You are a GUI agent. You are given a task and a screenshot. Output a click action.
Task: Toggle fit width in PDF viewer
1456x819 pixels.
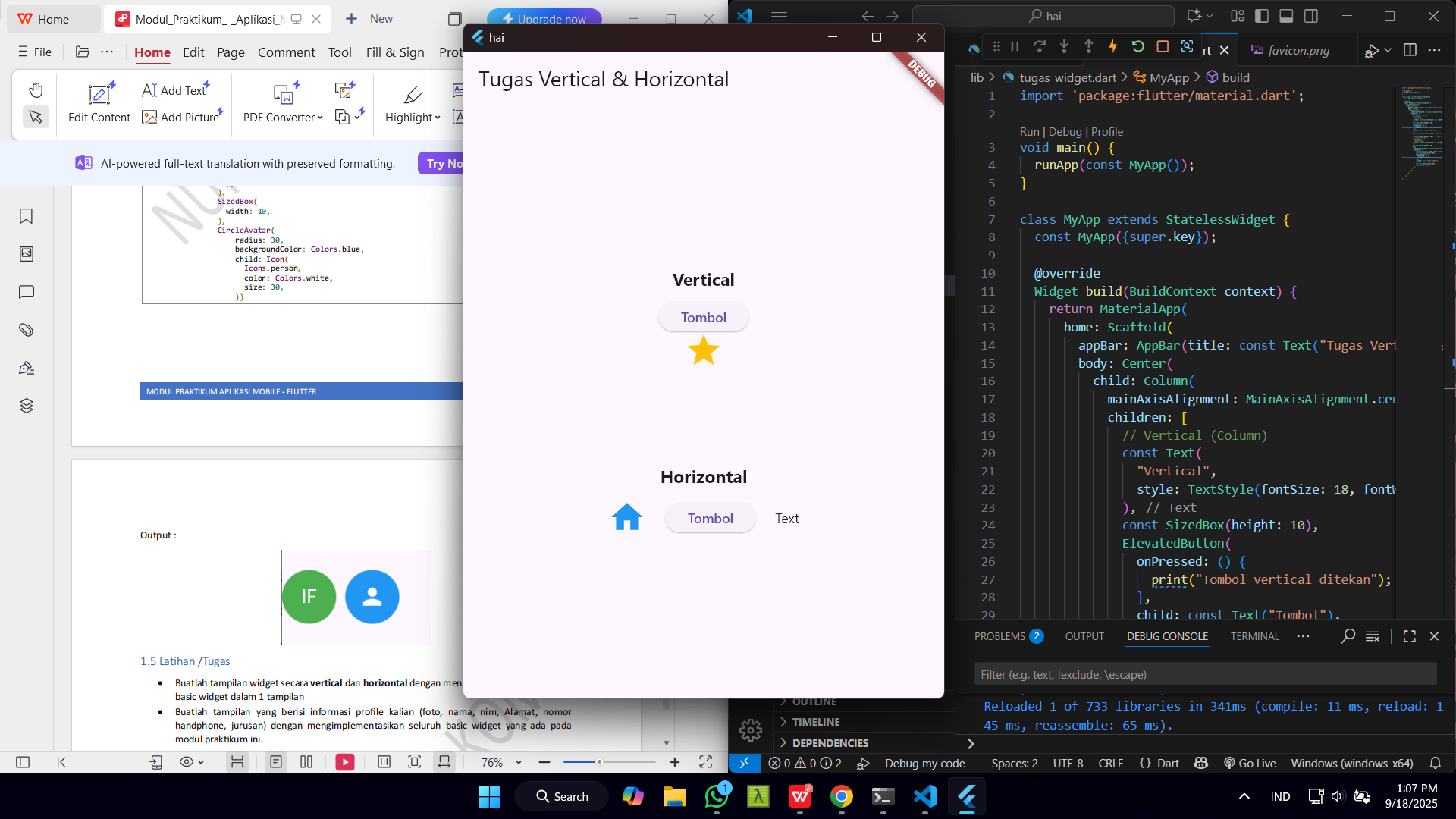point(444,762)
